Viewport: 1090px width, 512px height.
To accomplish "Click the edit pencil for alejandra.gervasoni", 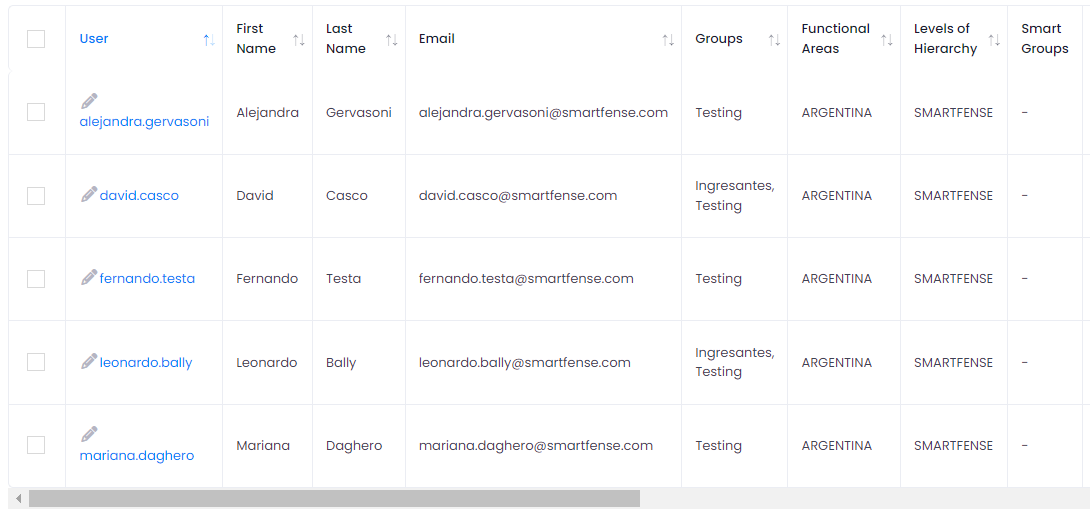I will click(89, 101).
